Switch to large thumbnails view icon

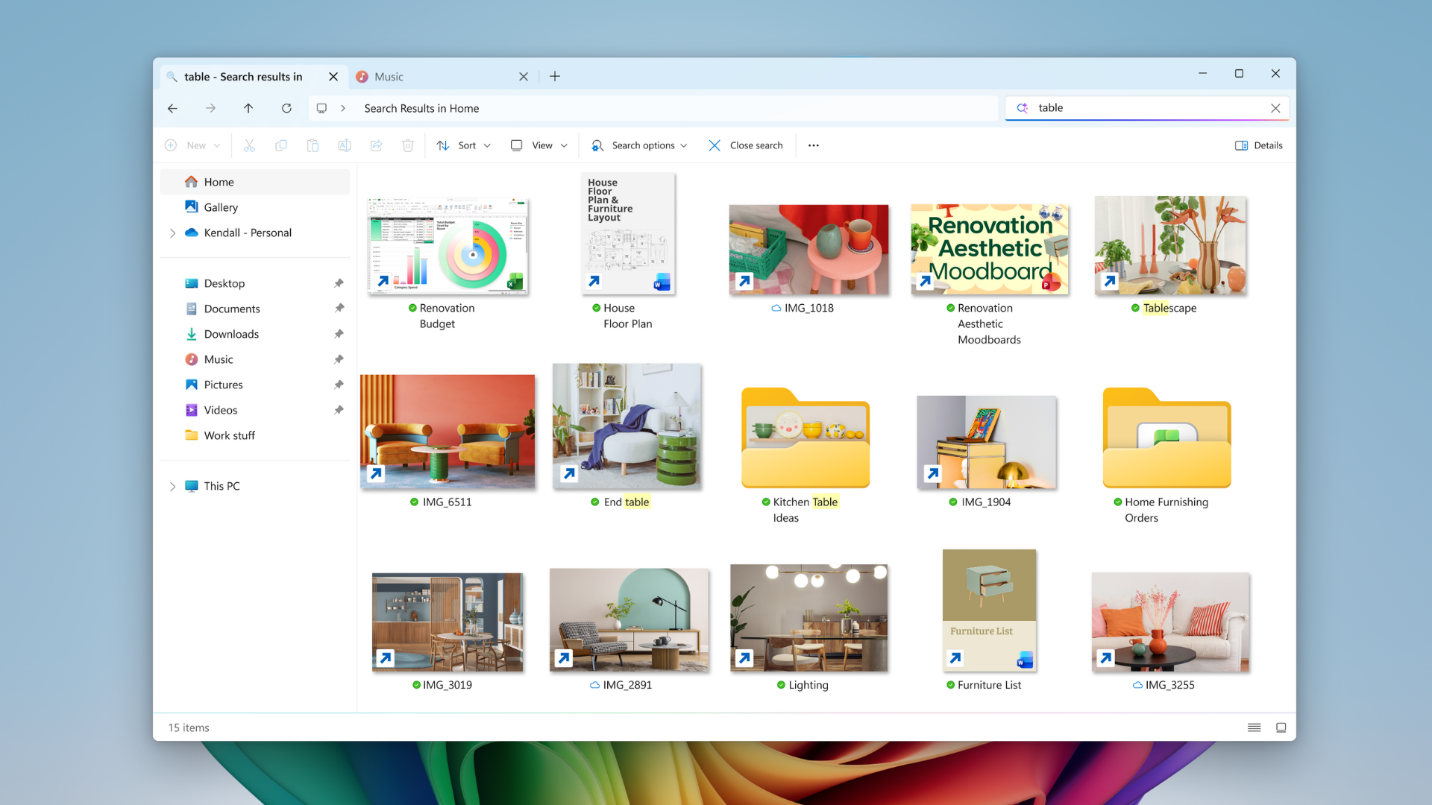coord(1280,728)
